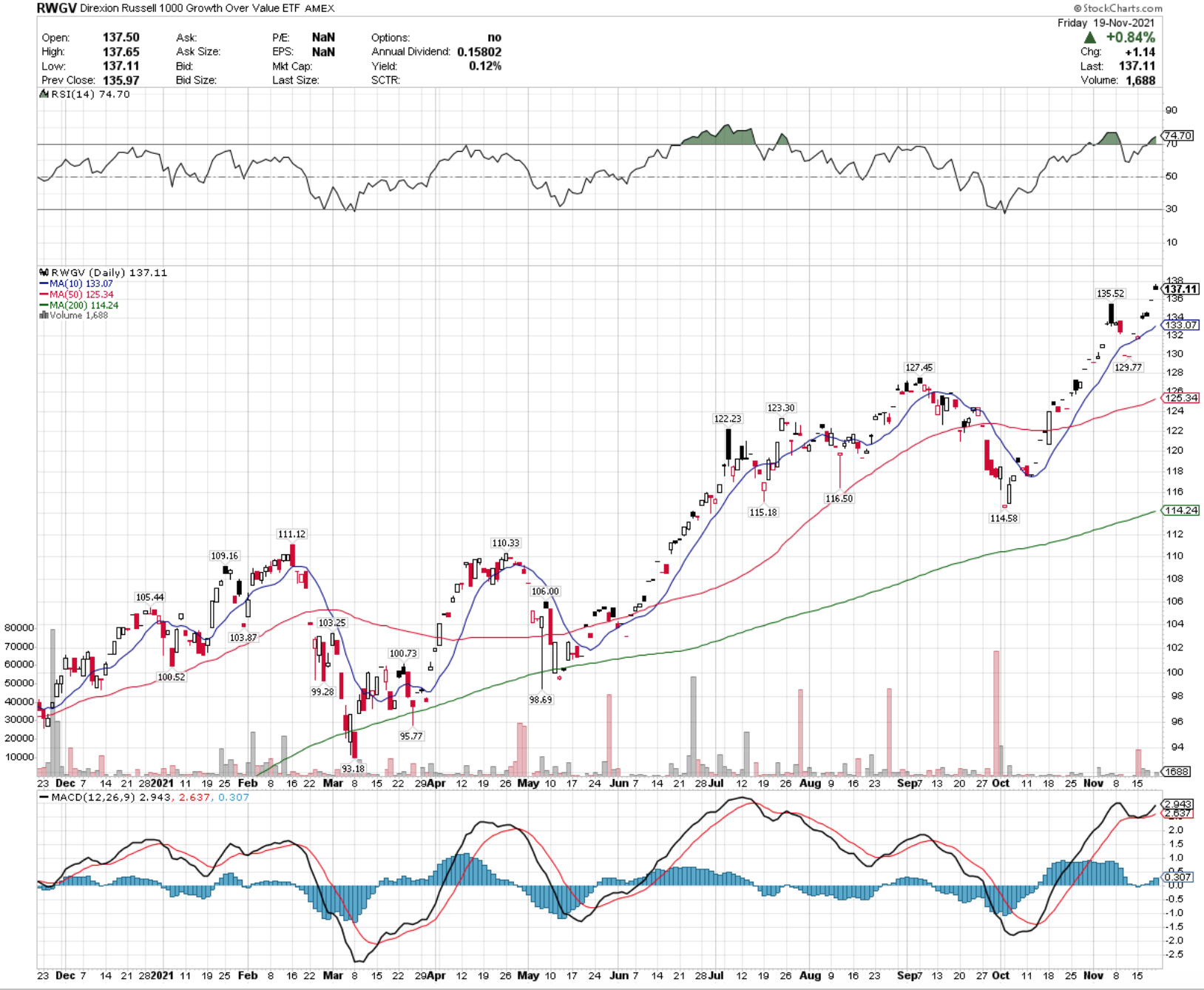Screen dimensions: 1204x990
Task: Click the 0.307 MACD histogram axis tag
Action: click(1177, 877)
